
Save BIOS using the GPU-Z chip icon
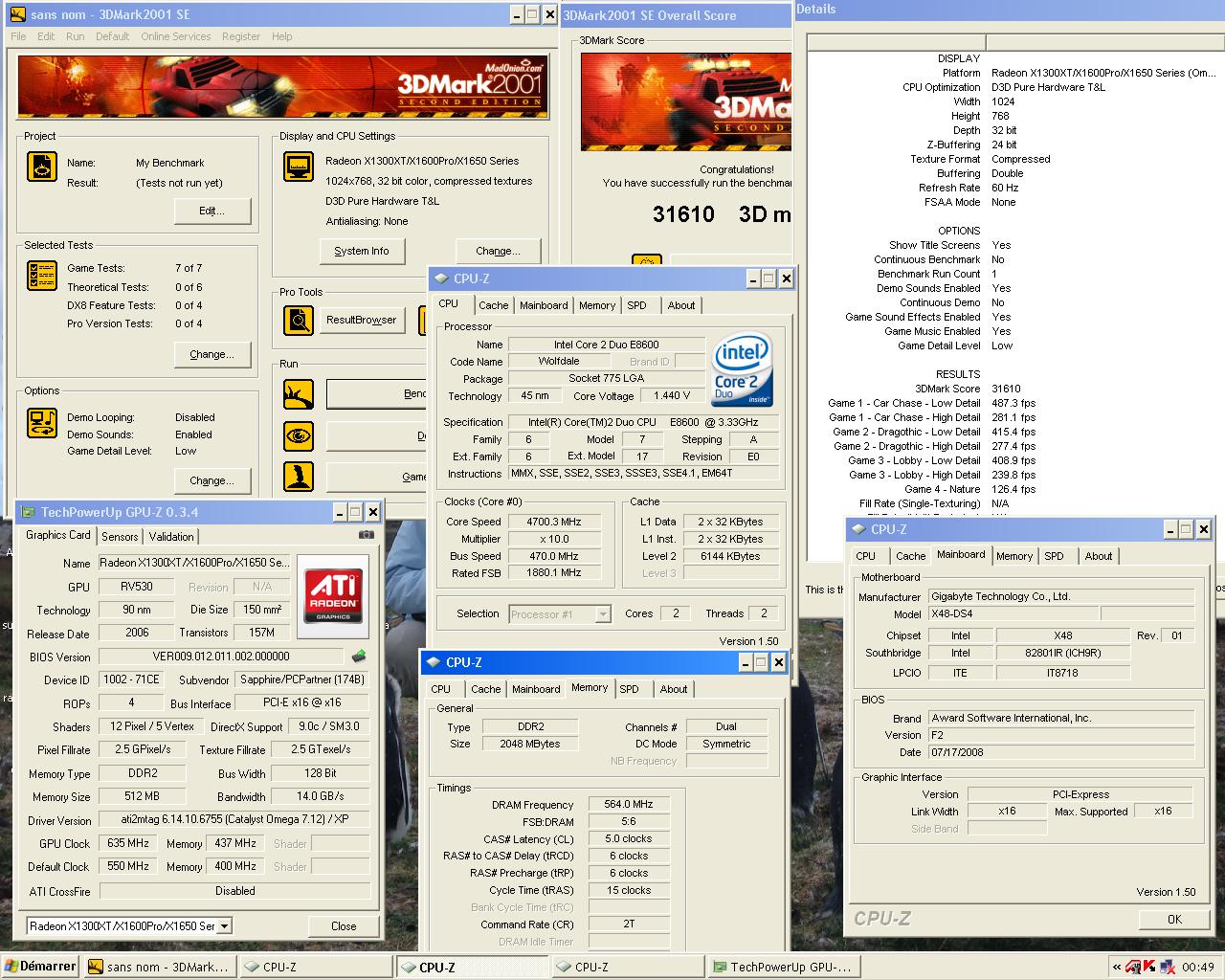point(359,657)
